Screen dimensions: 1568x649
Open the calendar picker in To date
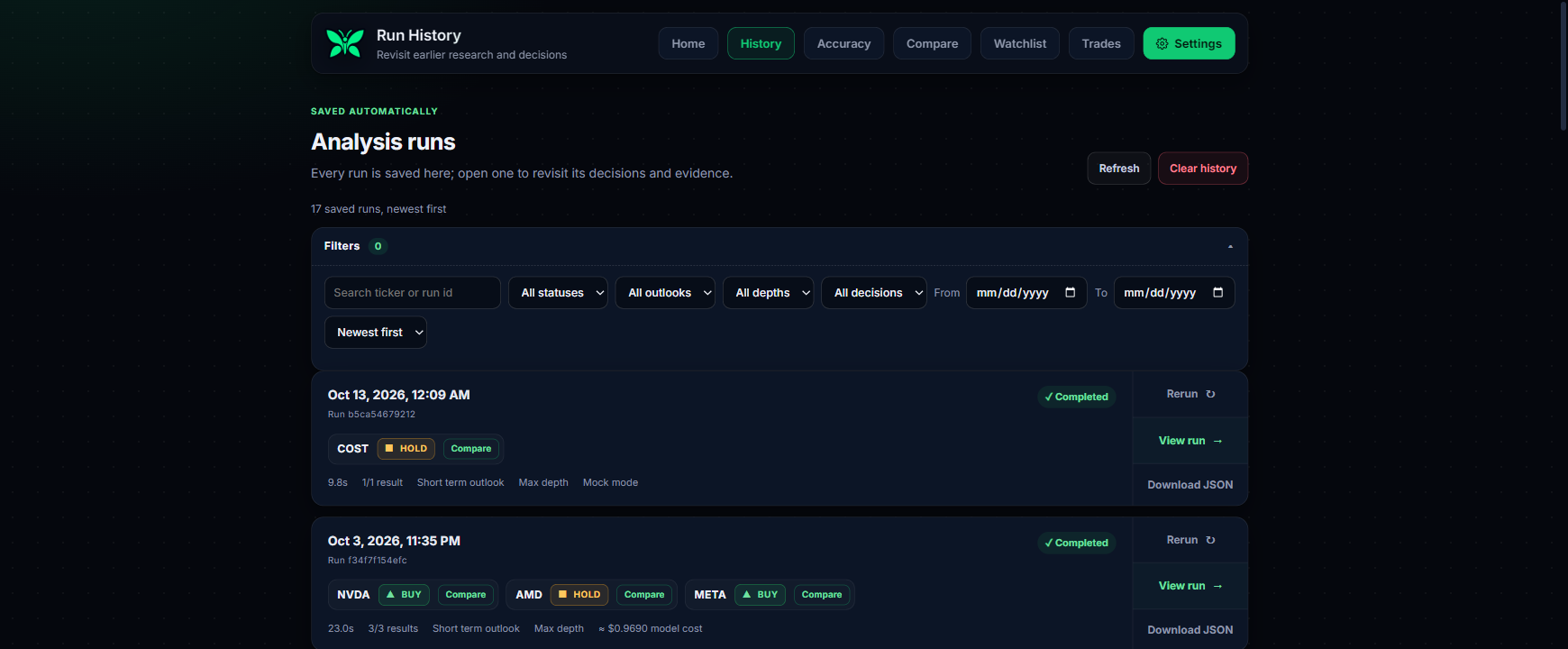(x=1217, y=293)
